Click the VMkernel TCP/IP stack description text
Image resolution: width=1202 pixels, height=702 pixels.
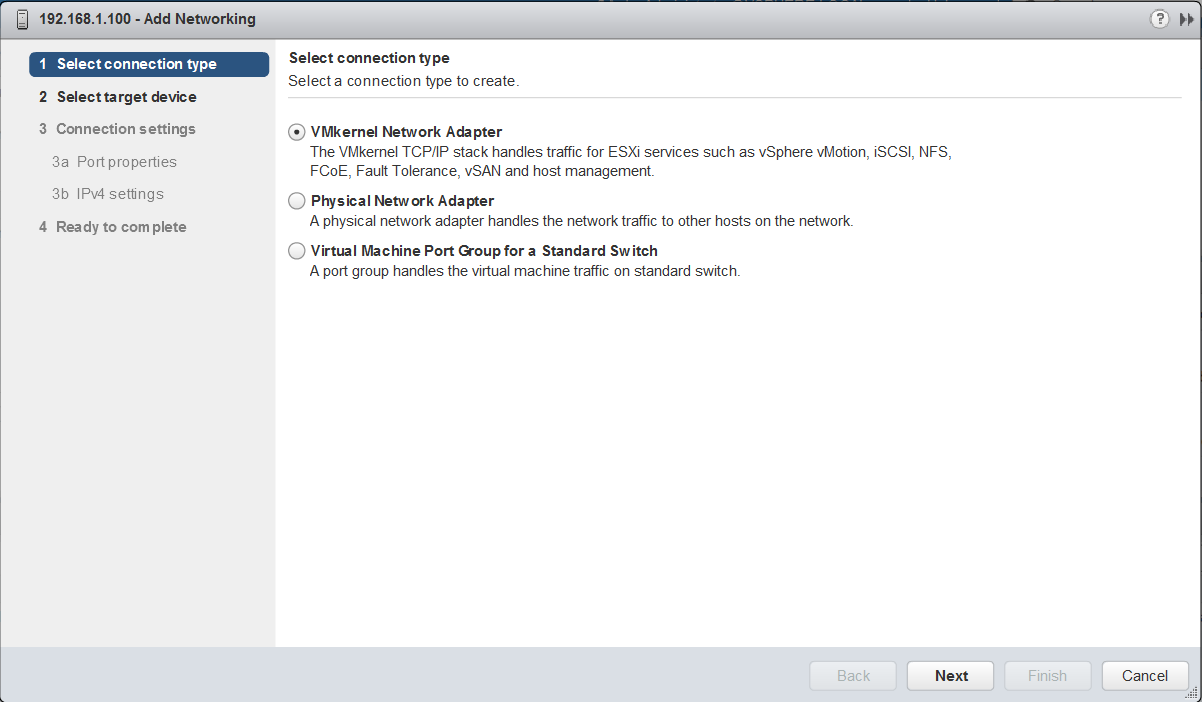click(630, 162)
